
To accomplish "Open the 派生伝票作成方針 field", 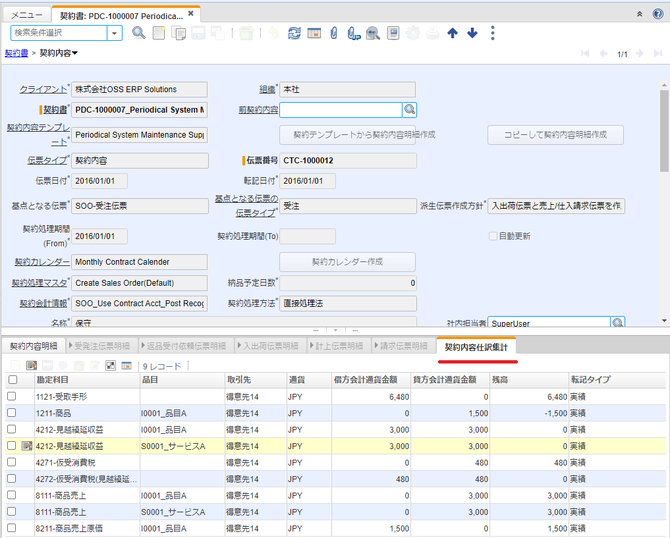I will point(556,206).
